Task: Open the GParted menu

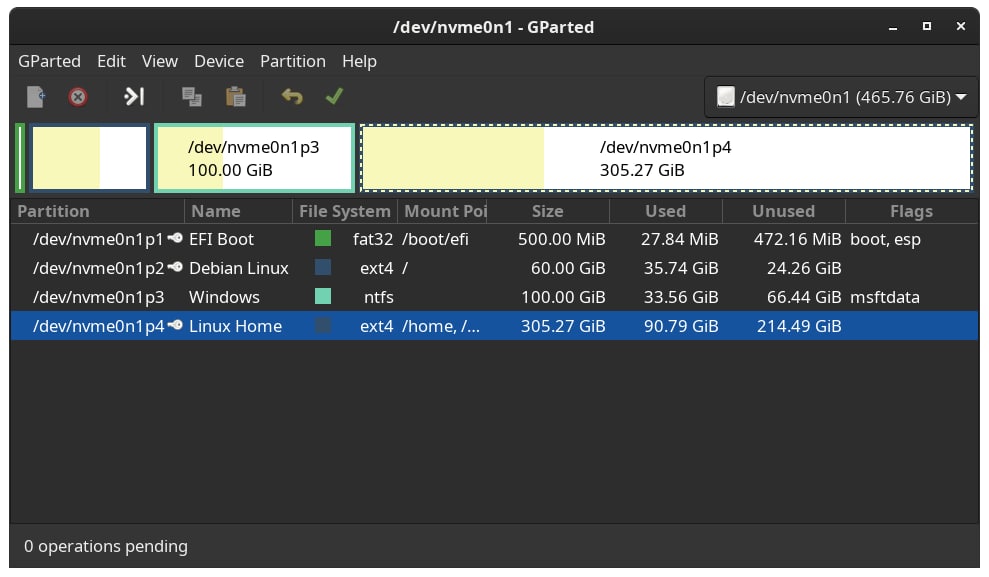Action: 49,61
